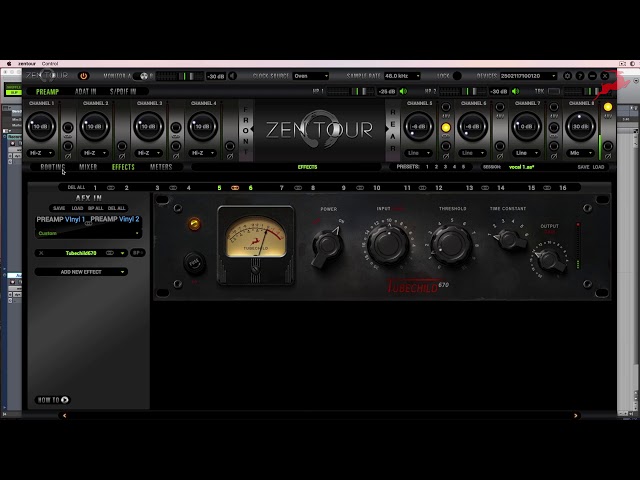The width and height of the screenshot is (640, 480).
Task: Remove Tubechild670 effect with the X icon
Action: coord(41,253)
